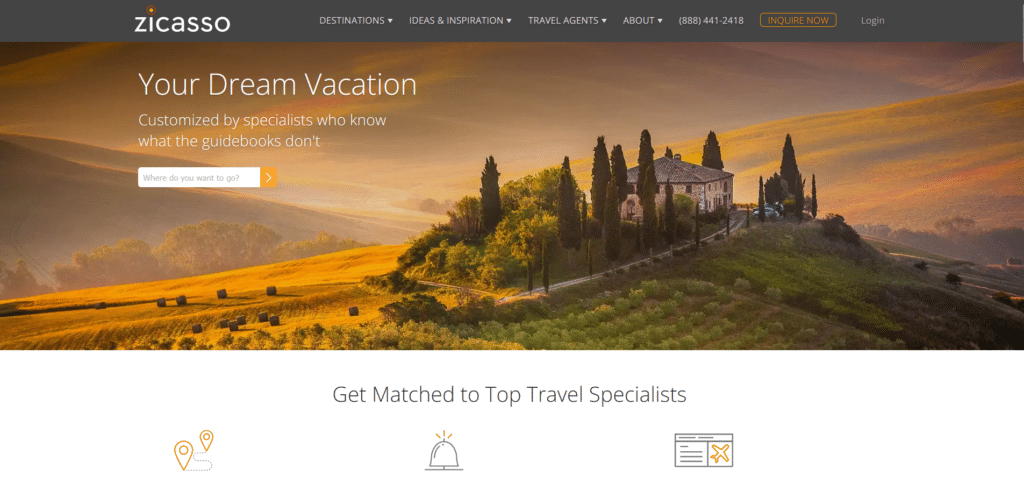Click the Zicasso logo
This screenshot has height=483, width=1024.
click(x=182, y=20)
